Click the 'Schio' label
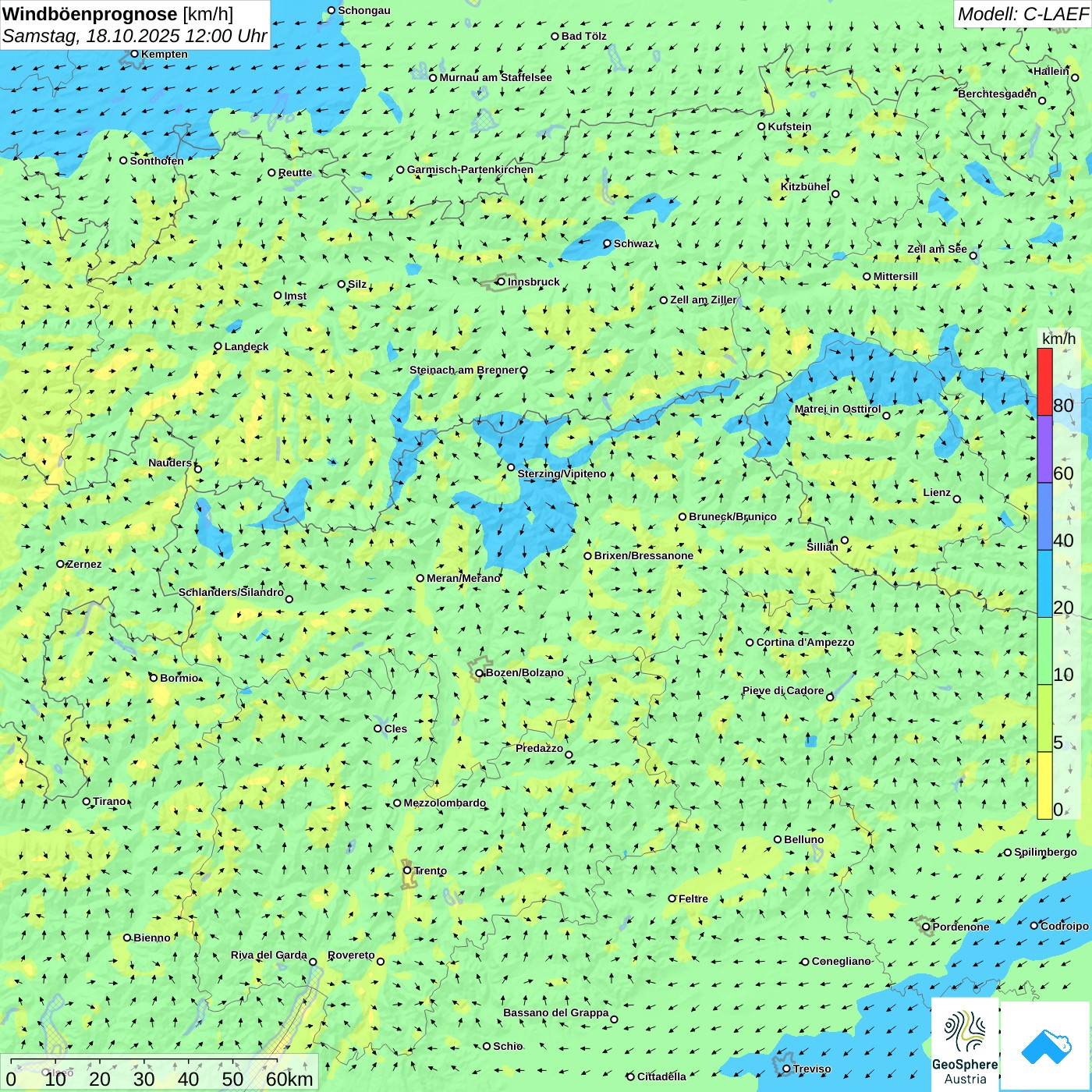Viewport: 1092px width, 1092px height. [x=508, y=1046]
